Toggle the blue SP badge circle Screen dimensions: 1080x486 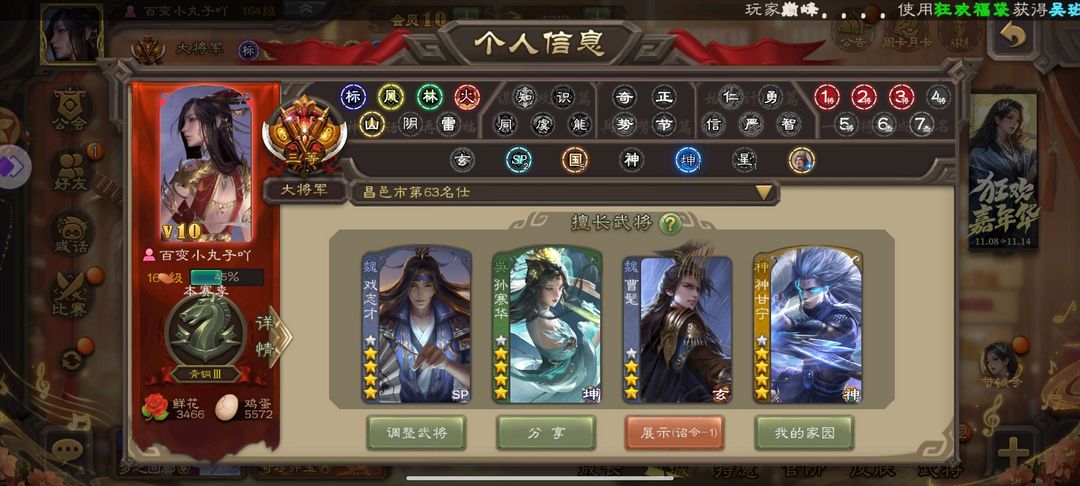(518, 160)
